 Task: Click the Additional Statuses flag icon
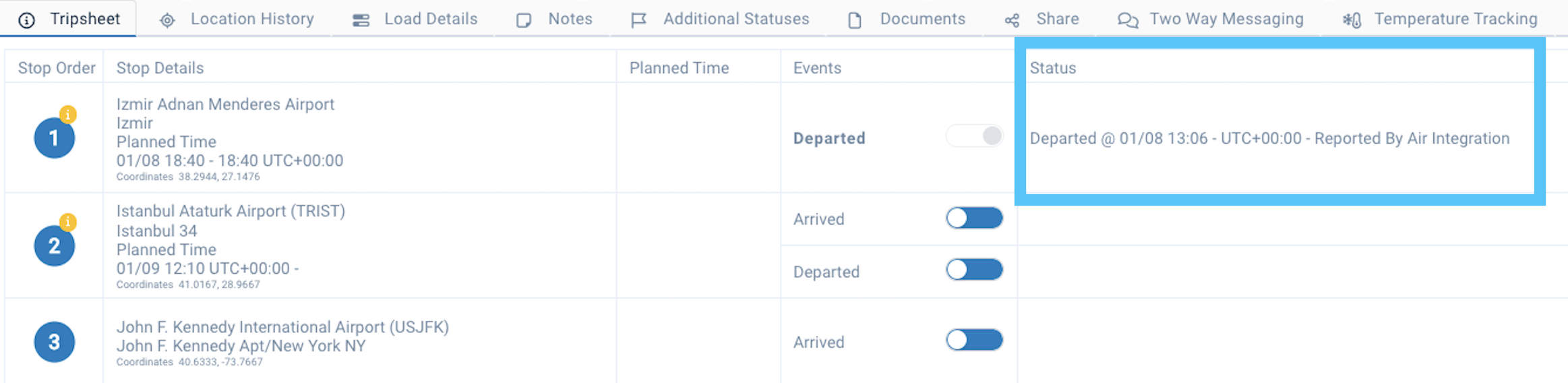[638, 20]
